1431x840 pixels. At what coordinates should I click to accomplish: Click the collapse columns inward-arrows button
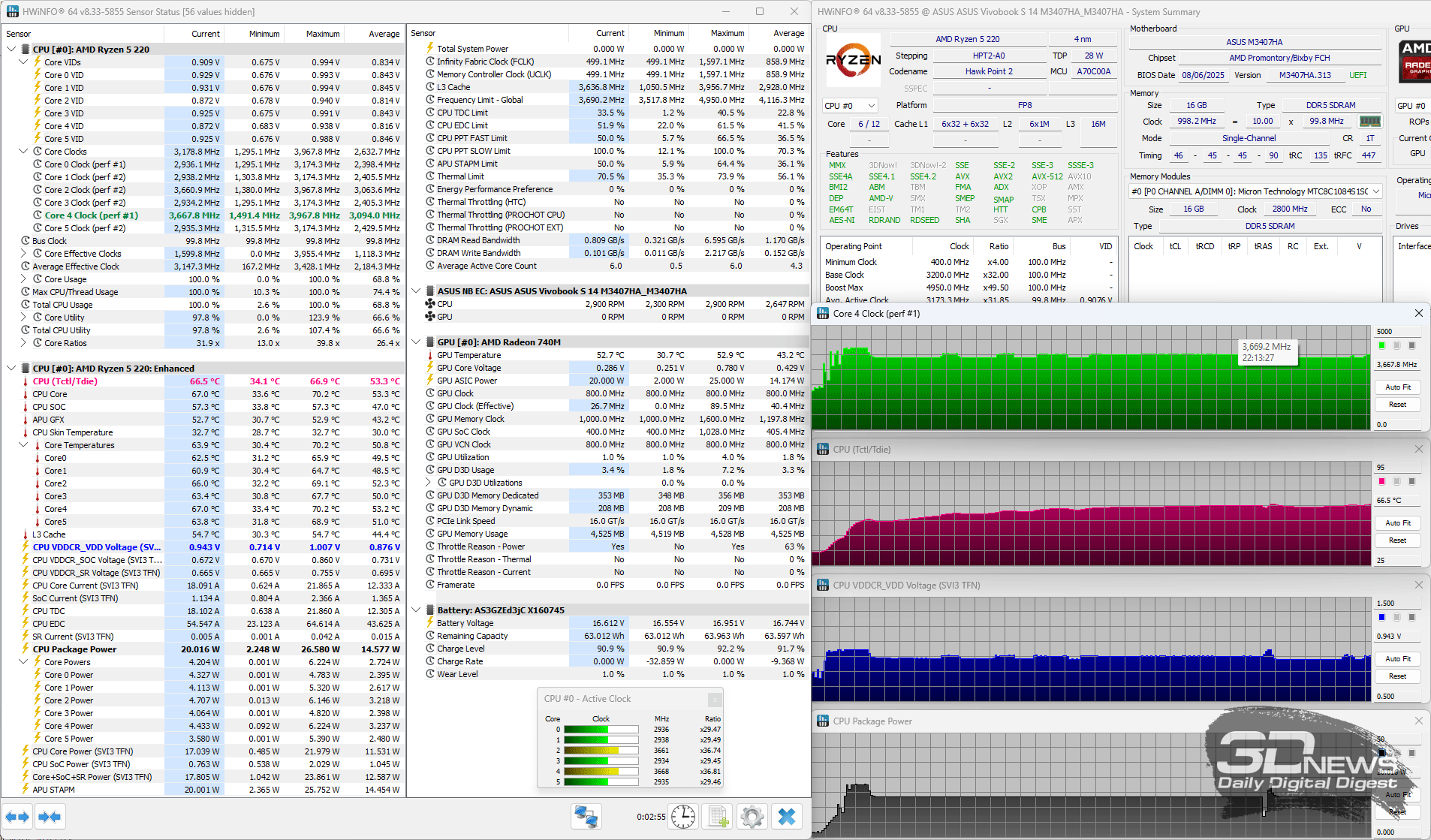point(50,817)
